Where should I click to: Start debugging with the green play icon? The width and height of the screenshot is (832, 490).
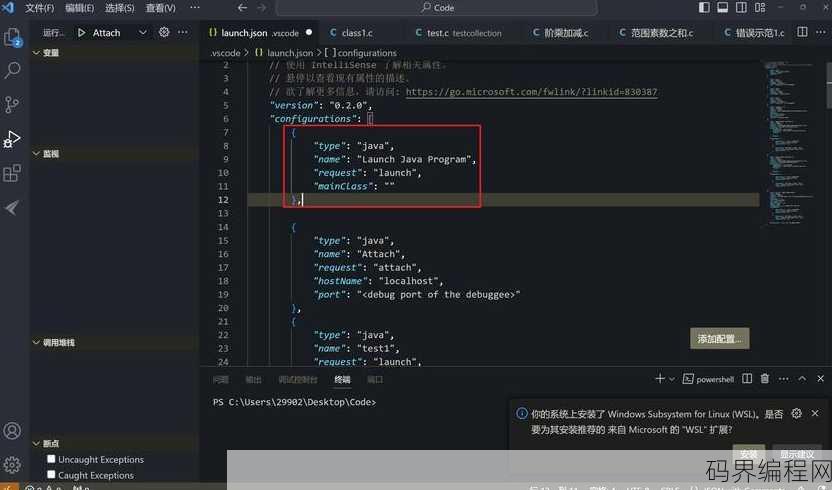click(81, 33)
